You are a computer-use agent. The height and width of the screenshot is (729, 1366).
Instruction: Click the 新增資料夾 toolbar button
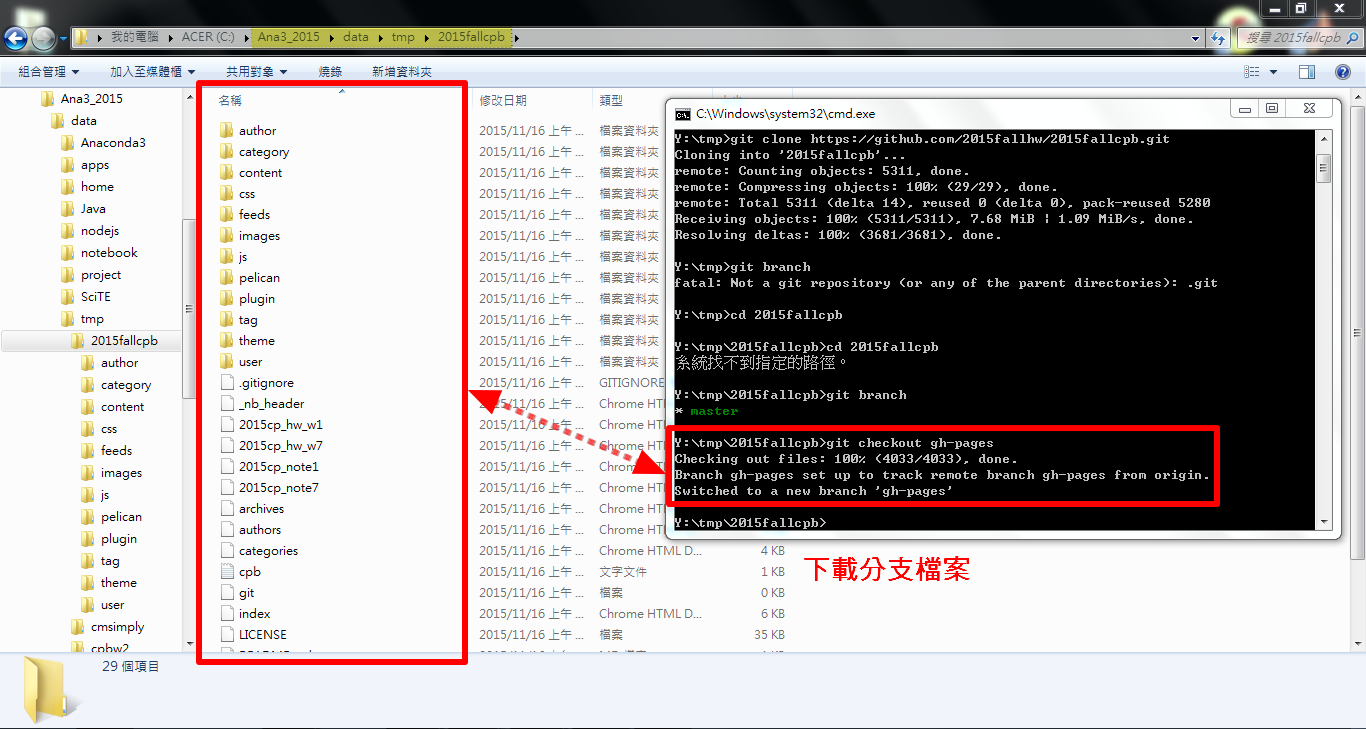pos(402,72)
